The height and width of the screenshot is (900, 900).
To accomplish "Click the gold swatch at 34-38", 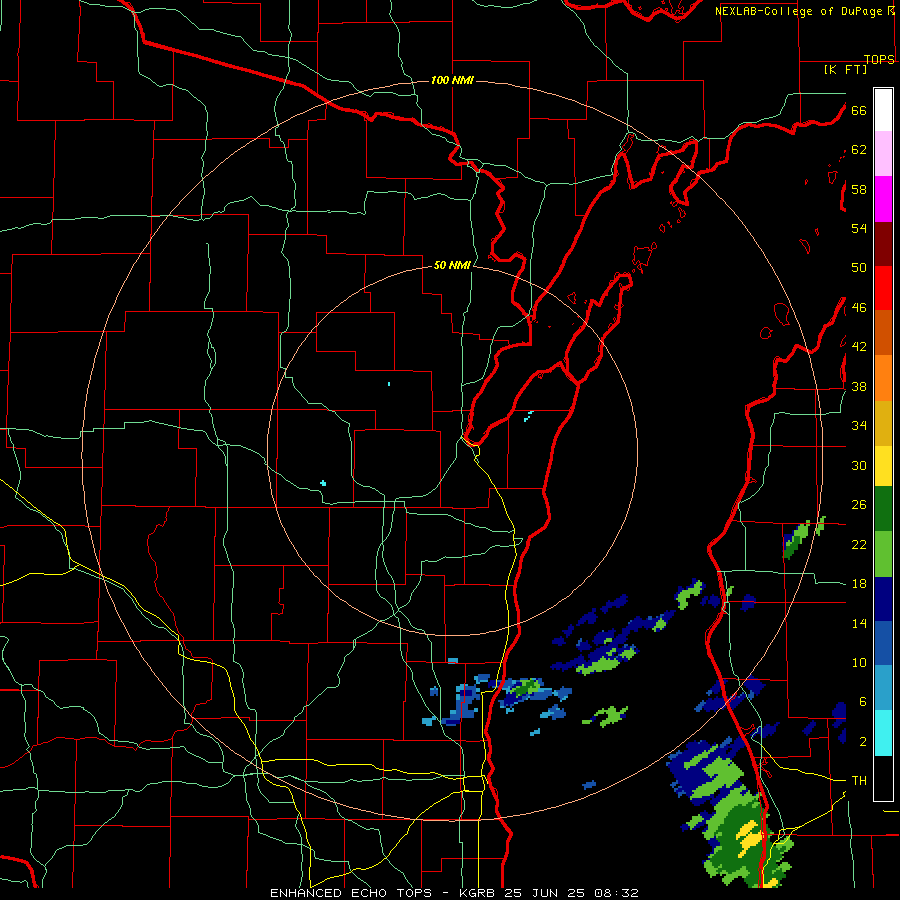I will click(x=883, y=423).
